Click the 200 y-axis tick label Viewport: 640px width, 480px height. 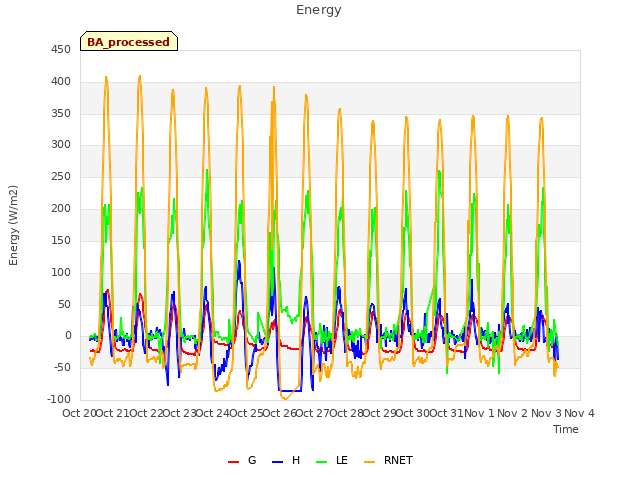click(61, 209)
